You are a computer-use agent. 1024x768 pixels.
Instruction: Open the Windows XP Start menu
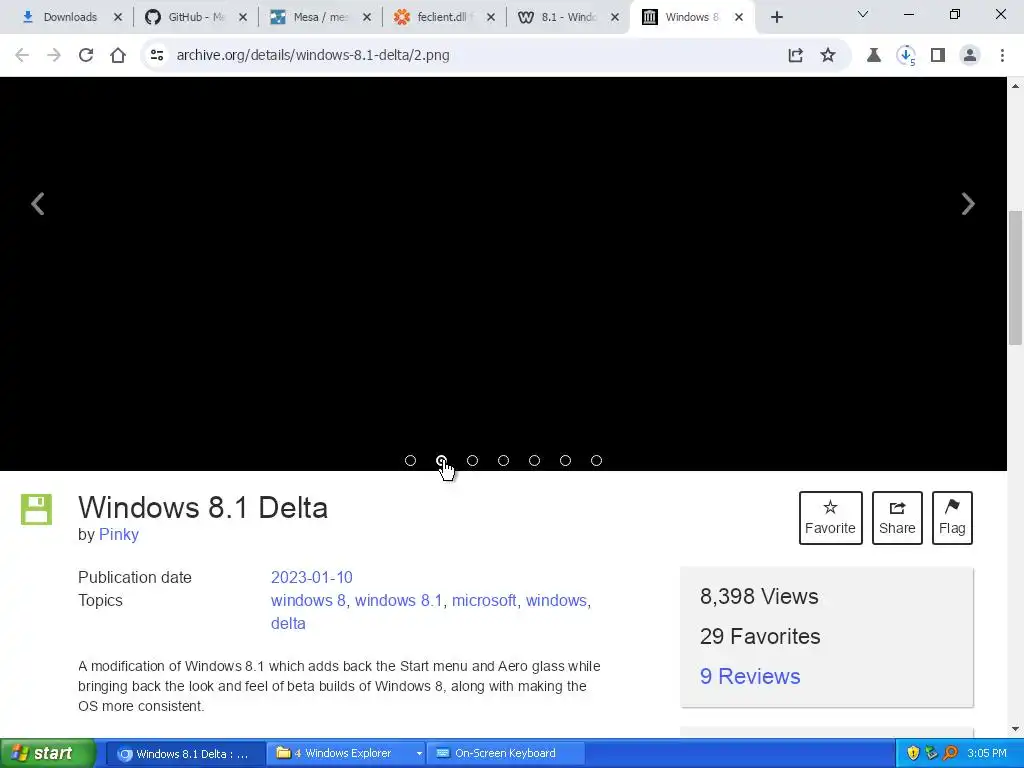[x=47, y=753]
